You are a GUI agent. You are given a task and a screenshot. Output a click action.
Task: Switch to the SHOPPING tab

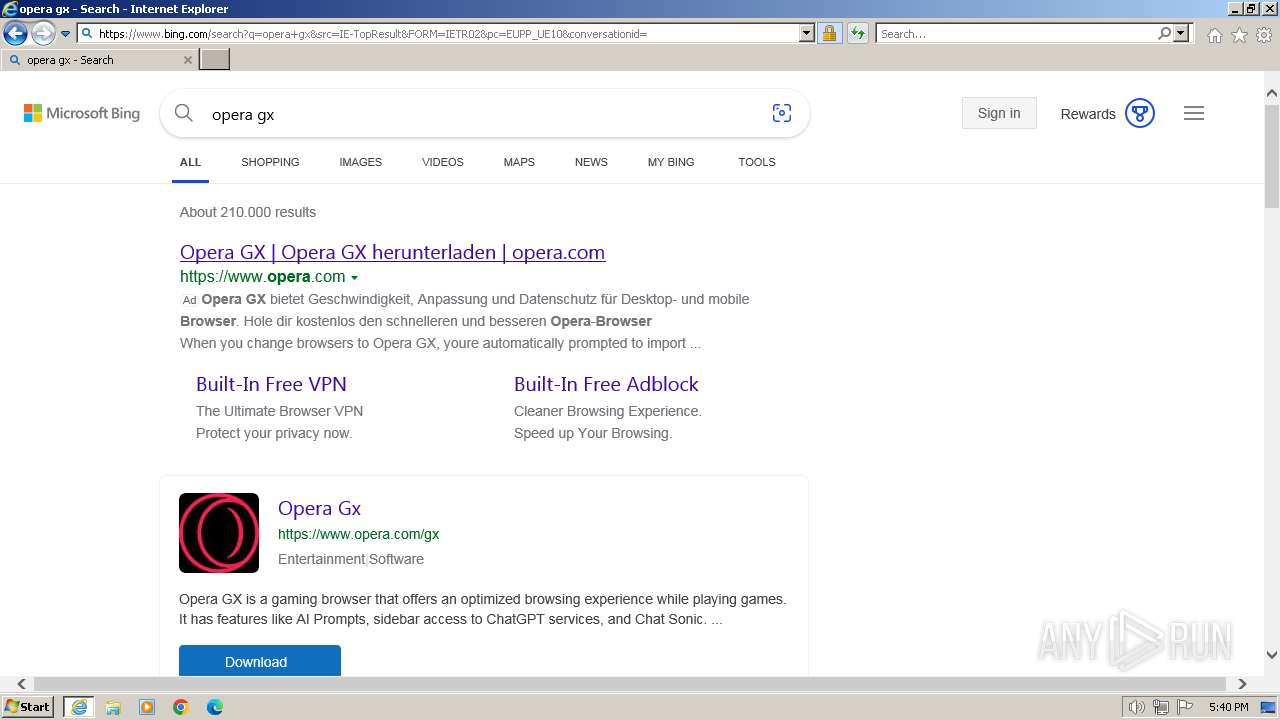pos(270,162)
